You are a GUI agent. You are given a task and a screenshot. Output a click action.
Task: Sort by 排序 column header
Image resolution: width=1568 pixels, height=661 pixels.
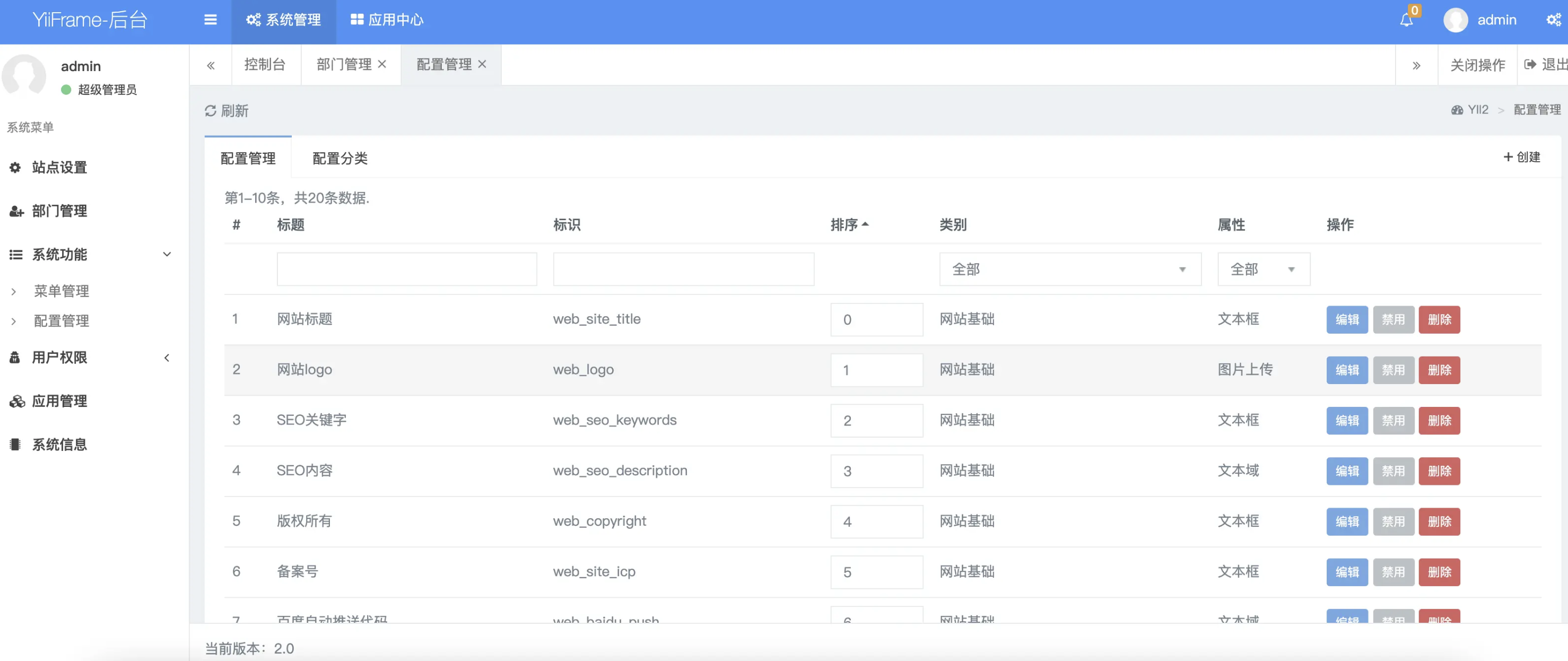(x=849, y=224)
